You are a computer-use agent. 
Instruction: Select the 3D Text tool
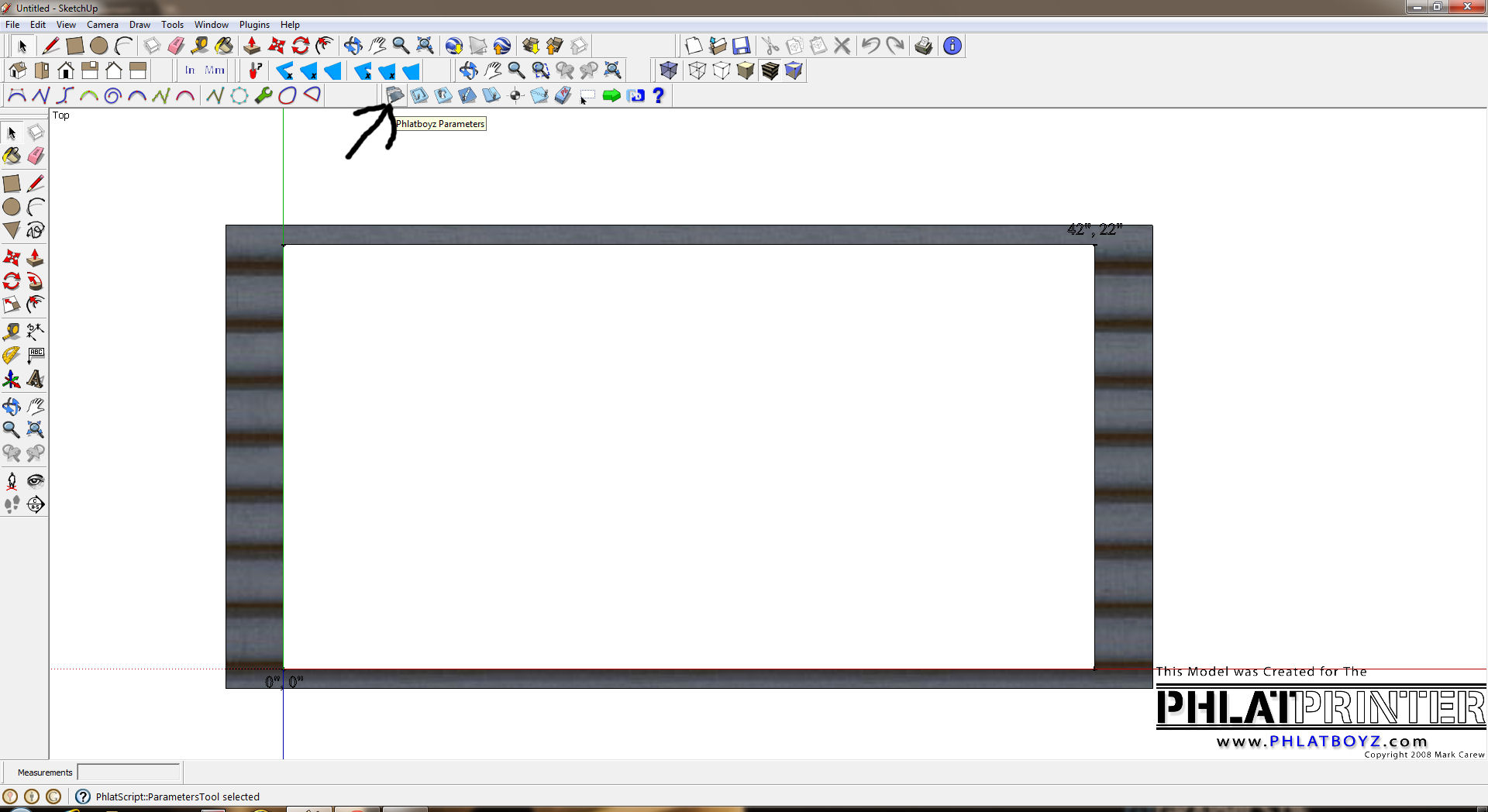36,380
